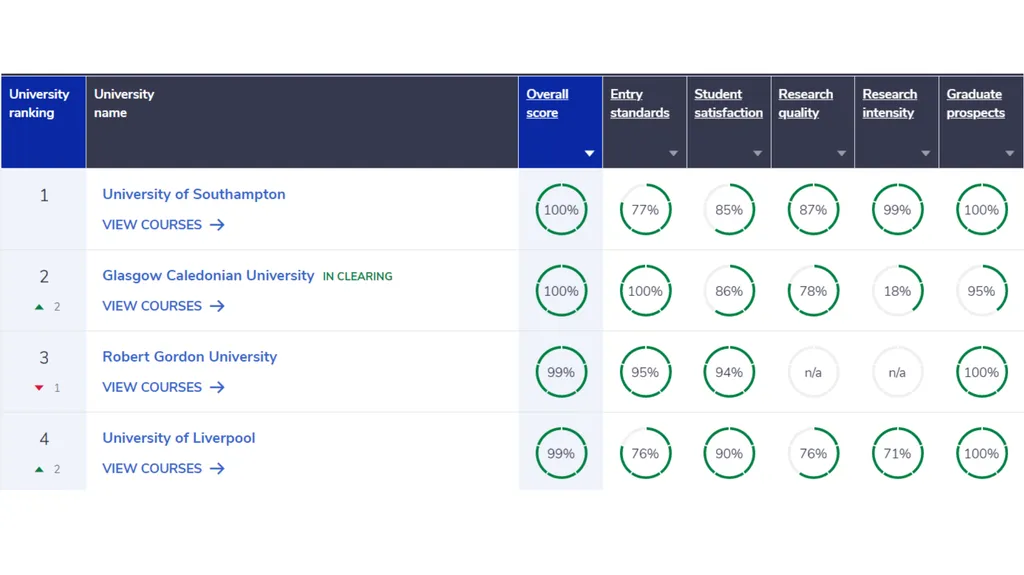This screenshot has height=575, width=1024.
Task: View courses for Robert Gordon University
Action: pos(163,387)
